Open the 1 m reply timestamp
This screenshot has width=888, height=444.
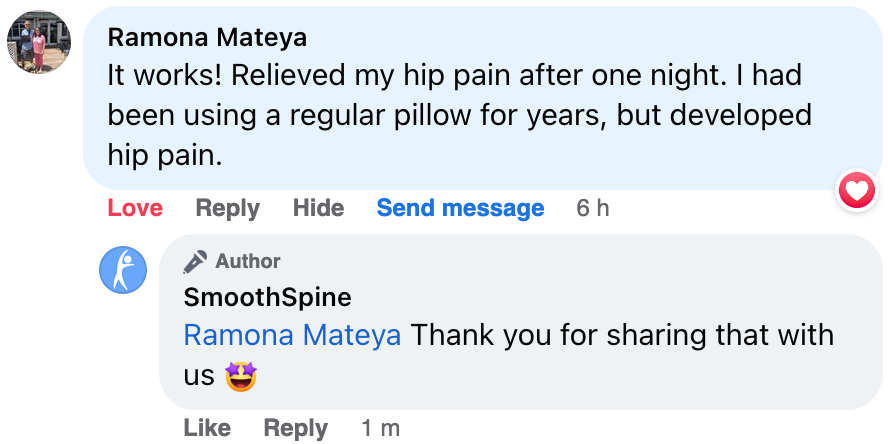380,428
